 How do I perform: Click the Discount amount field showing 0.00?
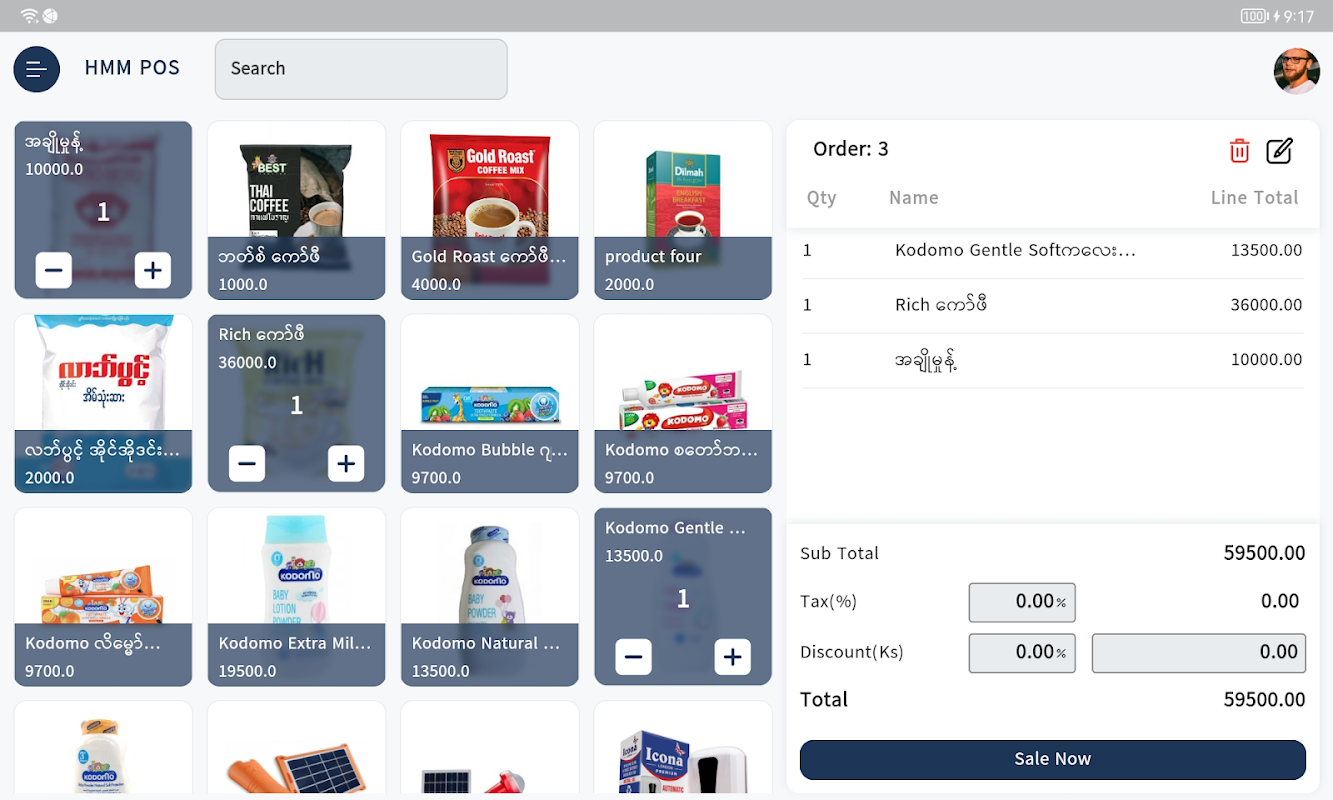1199,653
